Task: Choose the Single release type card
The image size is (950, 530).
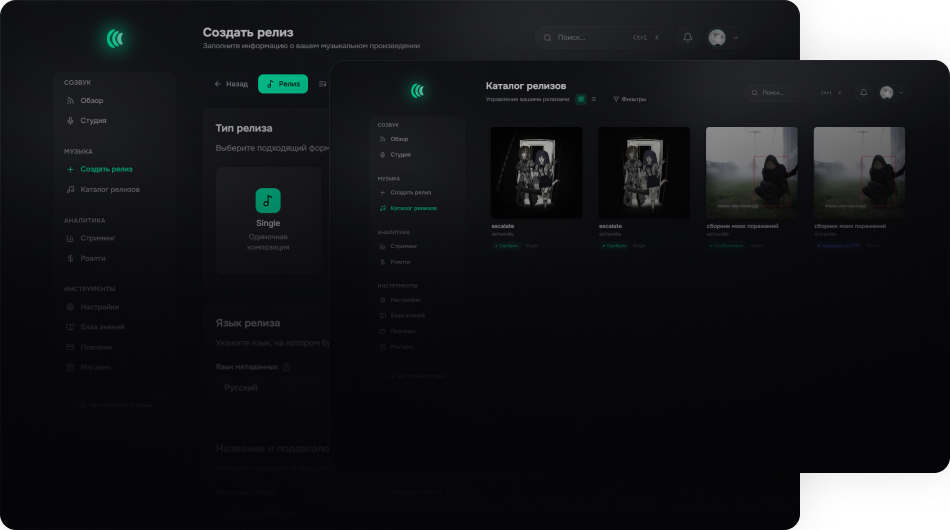Action: [268, 220]
